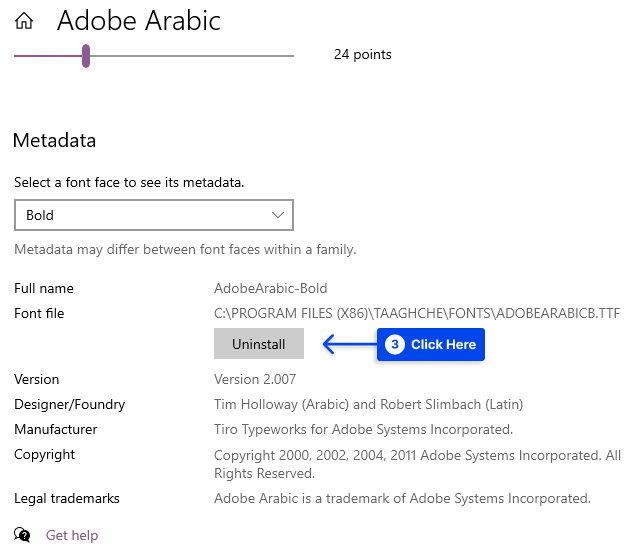Click the Designer/Foundry value text
The width and height of the screenshot is (625, 550).
(x=368, y=404)
